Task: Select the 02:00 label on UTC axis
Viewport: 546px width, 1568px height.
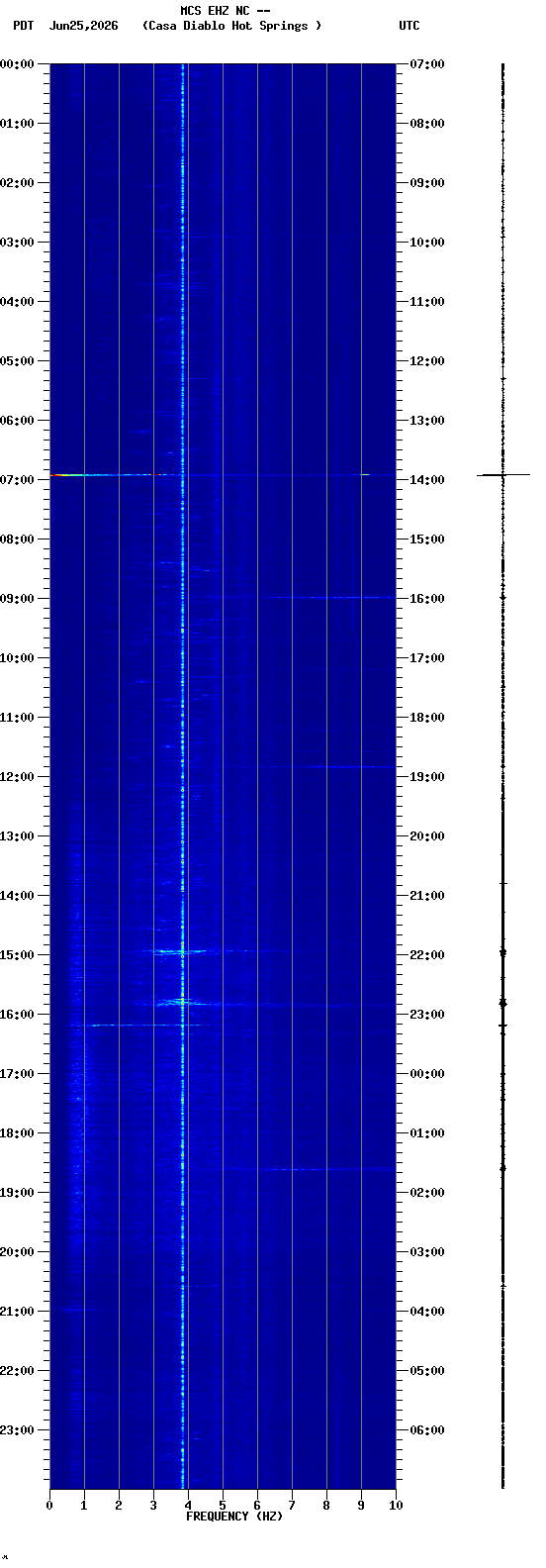Action: (x=427, y=1193)
